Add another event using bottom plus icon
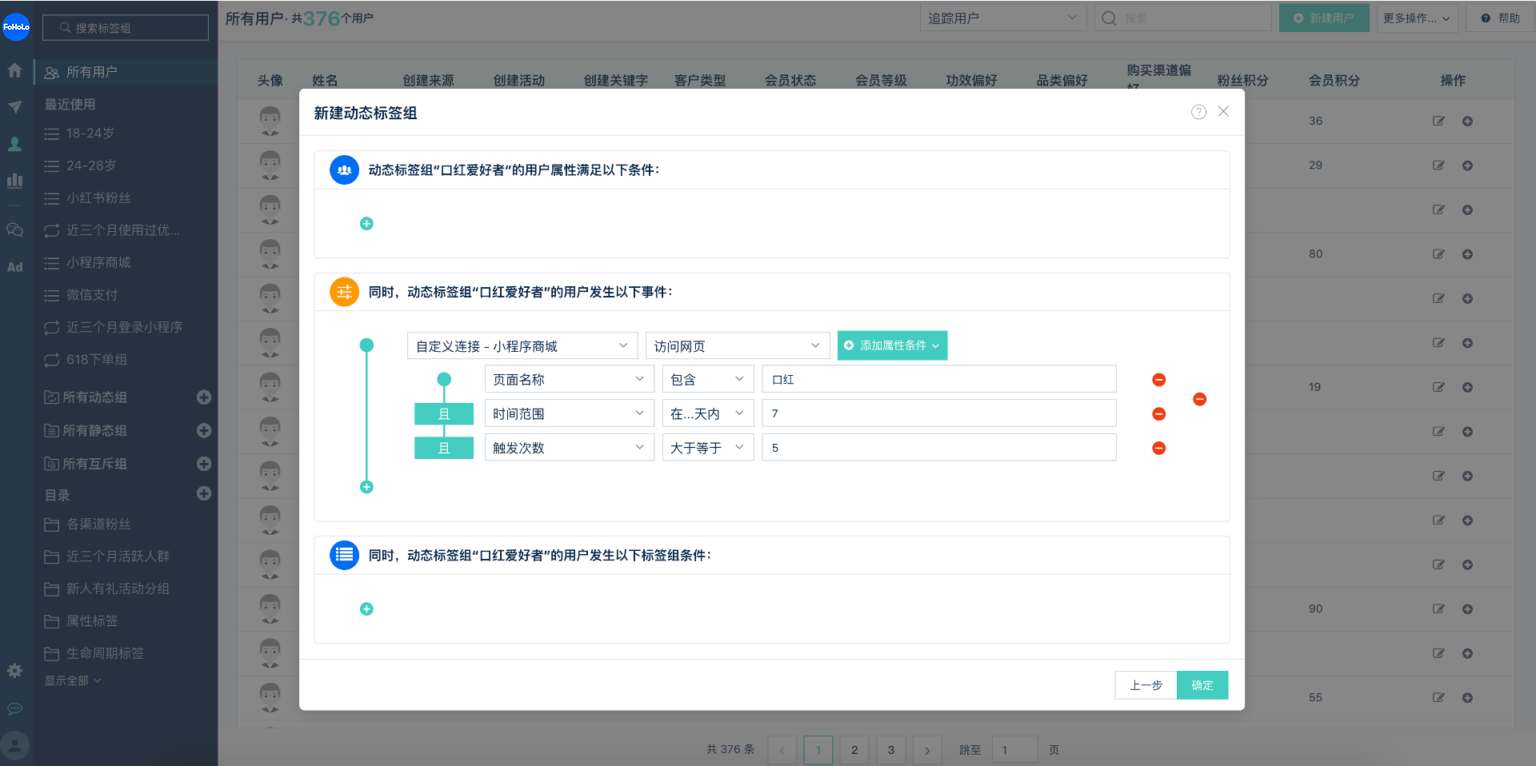This screenshot has width=1536, height=766. click(x=366, y=487)
